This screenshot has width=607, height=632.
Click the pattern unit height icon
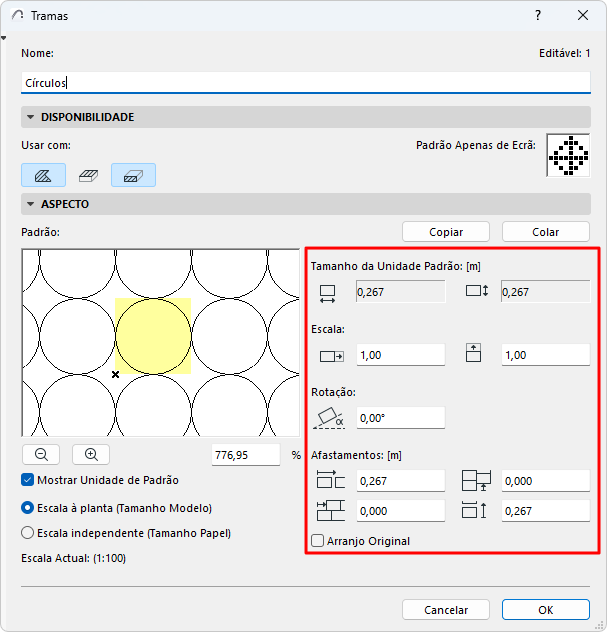point(477,291)
